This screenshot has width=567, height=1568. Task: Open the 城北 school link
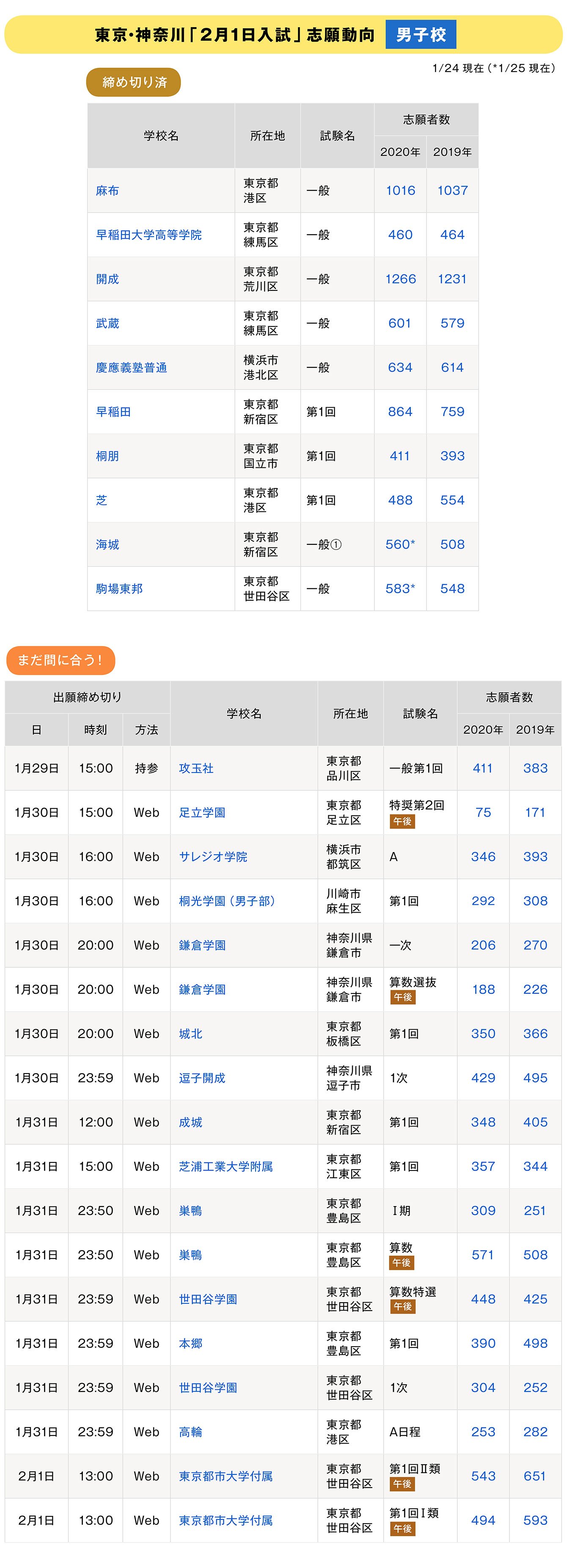(x=190, y=1034)
